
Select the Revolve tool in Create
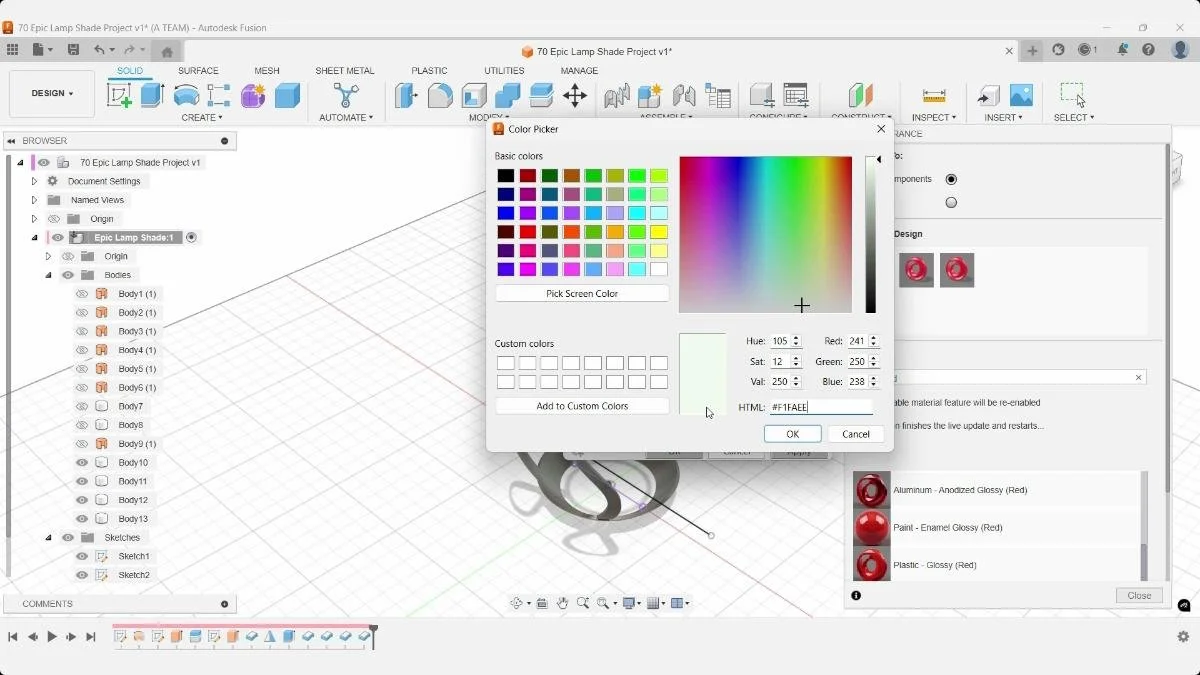coord(186,95)
